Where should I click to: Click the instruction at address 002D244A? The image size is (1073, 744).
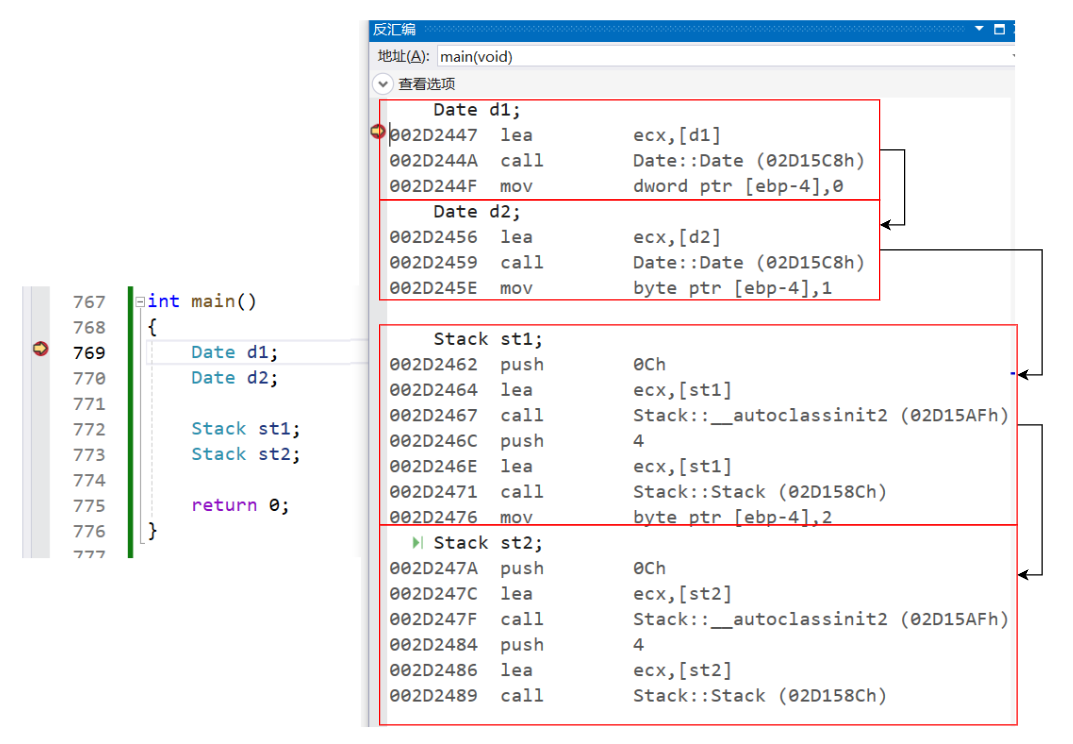(627, 161)
